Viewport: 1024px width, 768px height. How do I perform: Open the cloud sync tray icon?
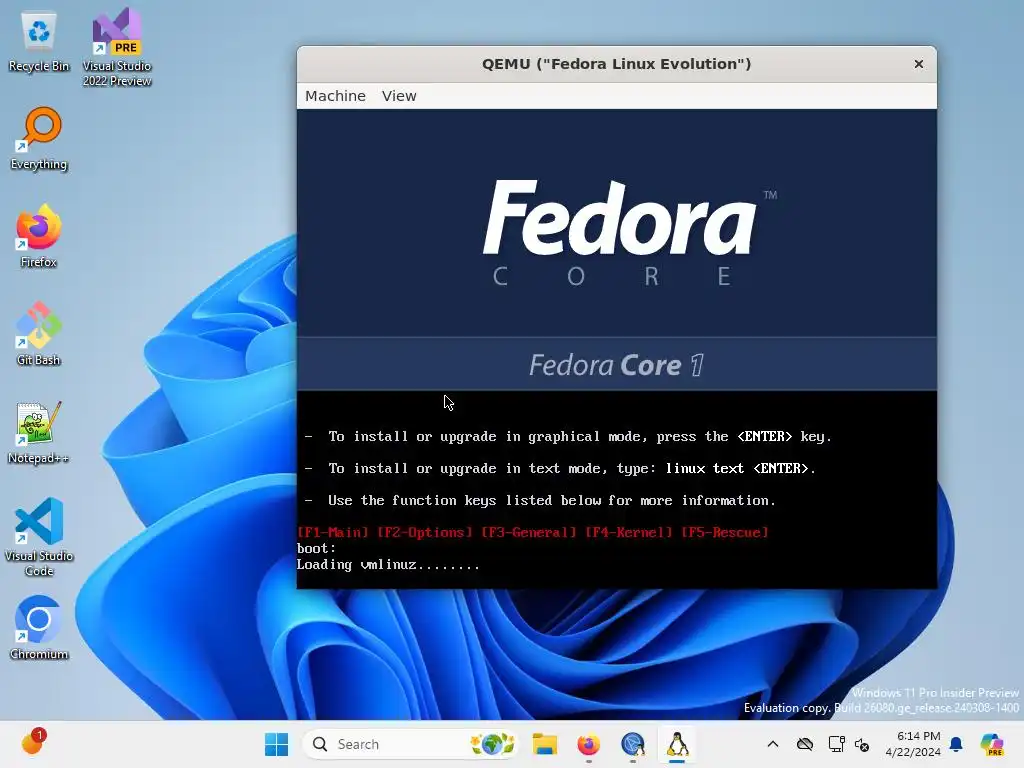point(805,744)
